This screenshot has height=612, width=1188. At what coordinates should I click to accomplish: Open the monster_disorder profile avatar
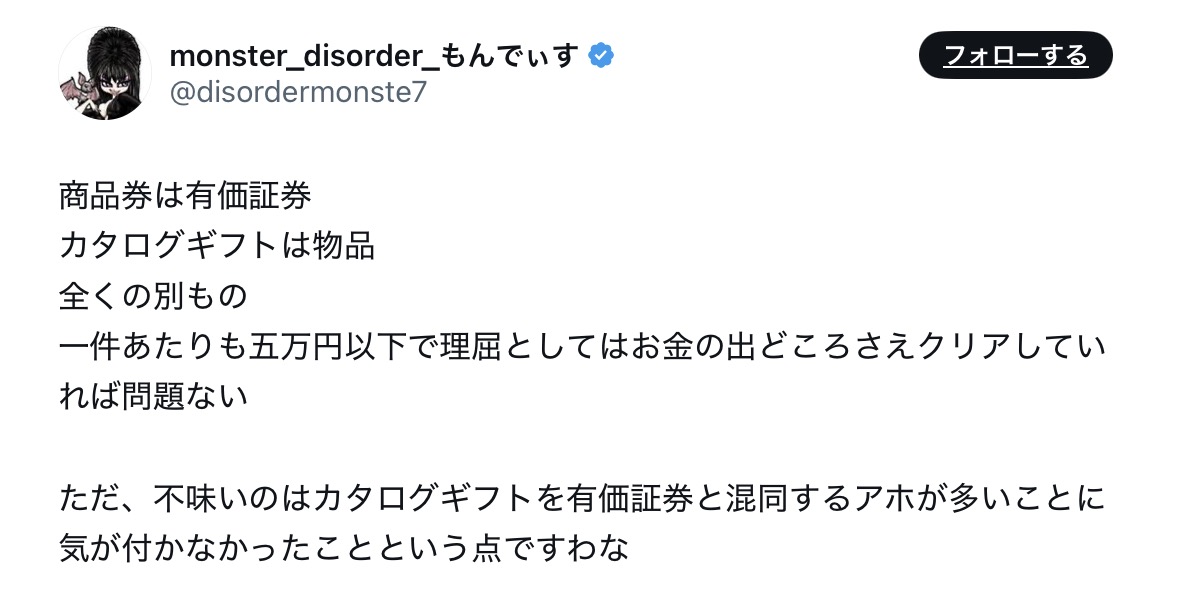tap(104, 73)
